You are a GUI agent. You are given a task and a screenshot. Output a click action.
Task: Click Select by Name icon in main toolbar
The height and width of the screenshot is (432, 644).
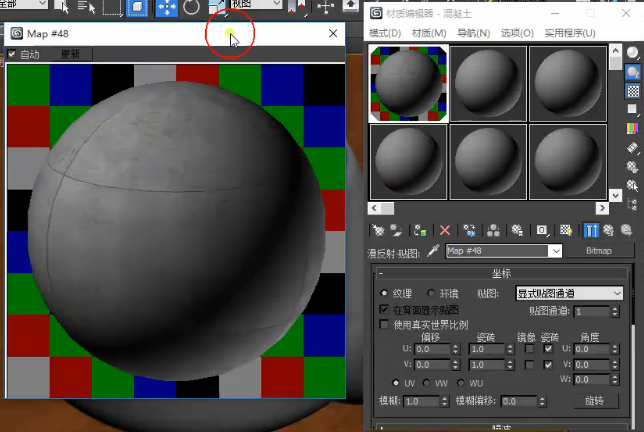pyautogui.click(x=86, y=7)
